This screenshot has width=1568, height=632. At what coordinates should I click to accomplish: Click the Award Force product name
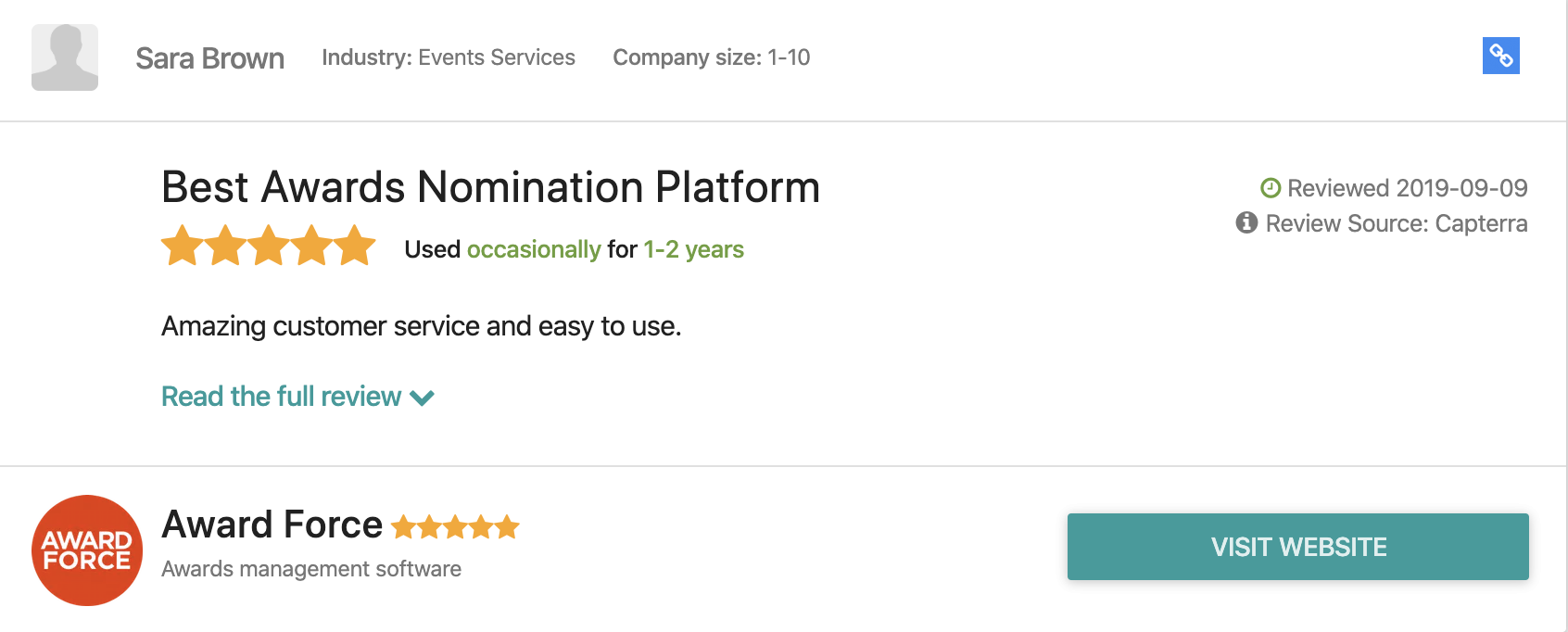272,525
